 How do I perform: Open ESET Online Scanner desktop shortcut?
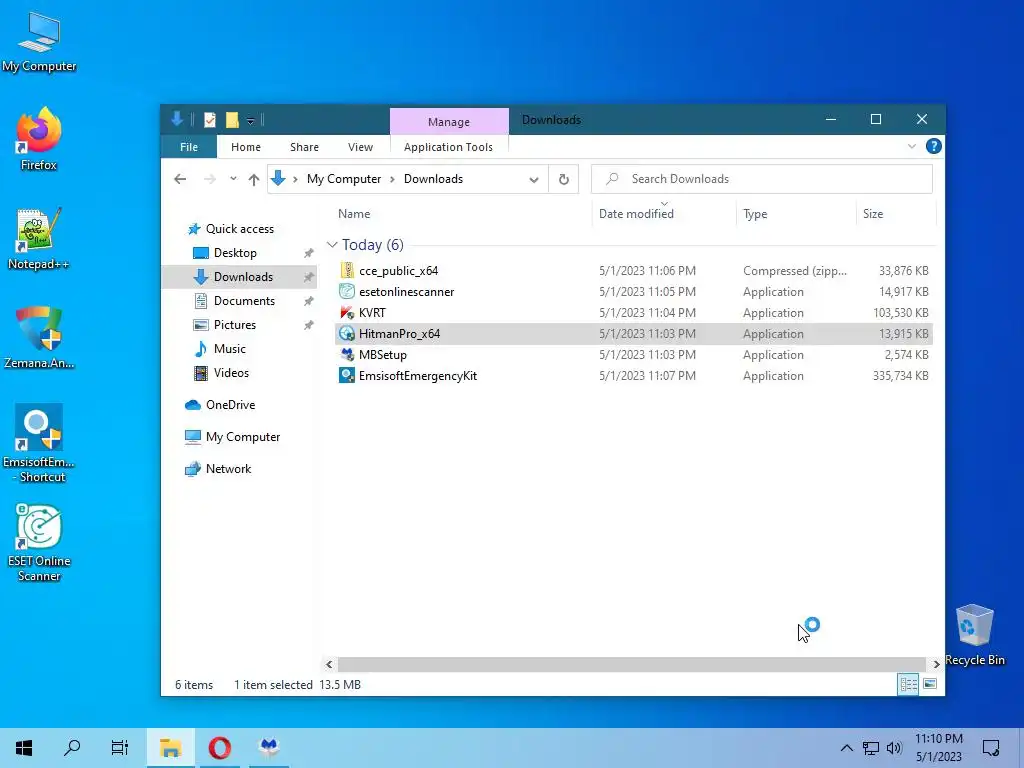click(x=39, y=543)
